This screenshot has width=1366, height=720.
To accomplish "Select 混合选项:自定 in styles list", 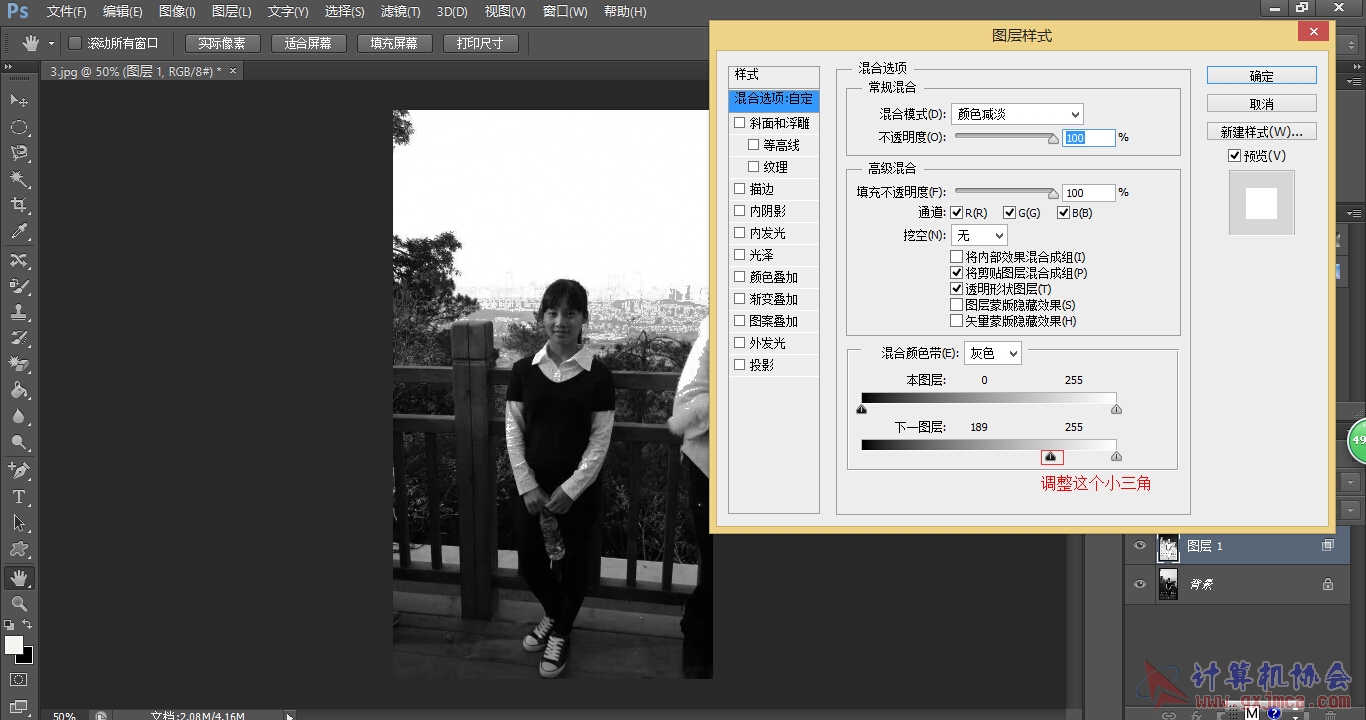I will click(x=774, y=100).
